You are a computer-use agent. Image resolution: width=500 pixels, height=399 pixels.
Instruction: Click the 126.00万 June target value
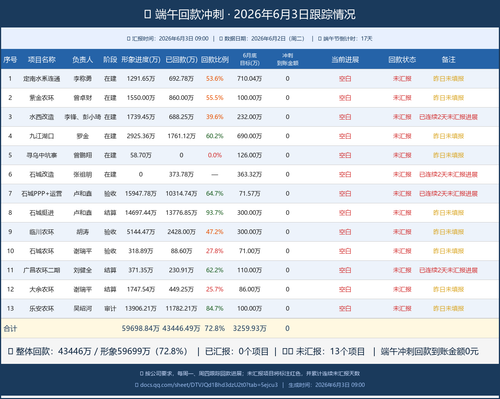coord(250,155)
